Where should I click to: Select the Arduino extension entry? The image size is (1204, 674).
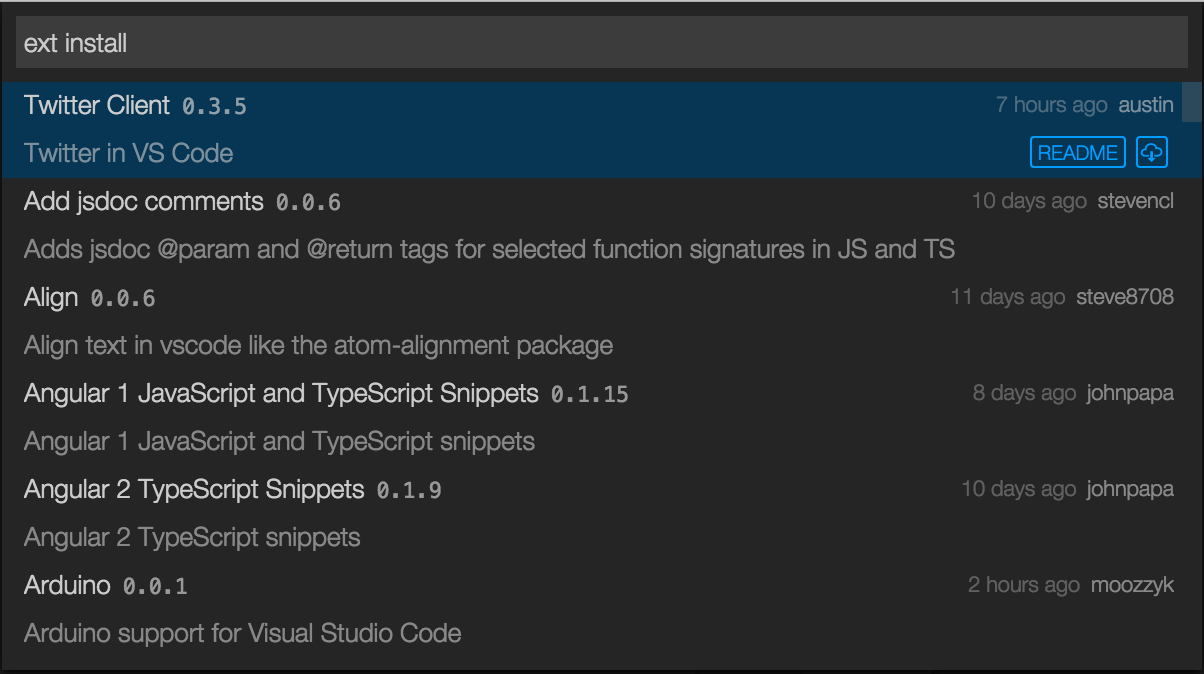tap(592, 609)
